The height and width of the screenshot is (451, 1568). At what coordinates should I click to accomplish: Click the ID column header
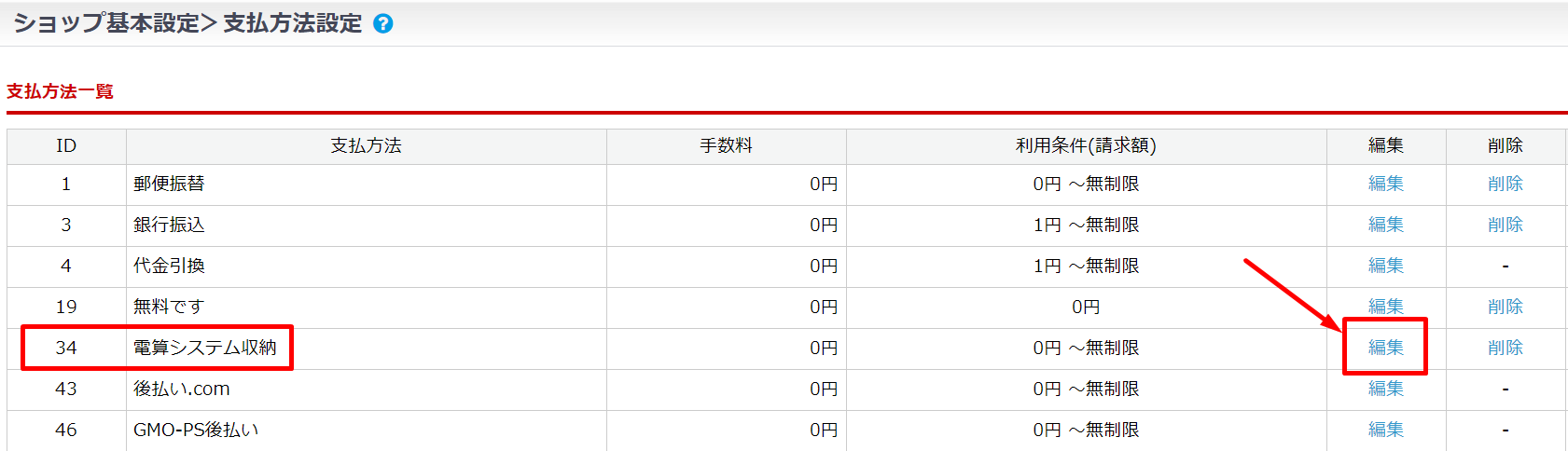pyautogui.click(x=66, y=146)
